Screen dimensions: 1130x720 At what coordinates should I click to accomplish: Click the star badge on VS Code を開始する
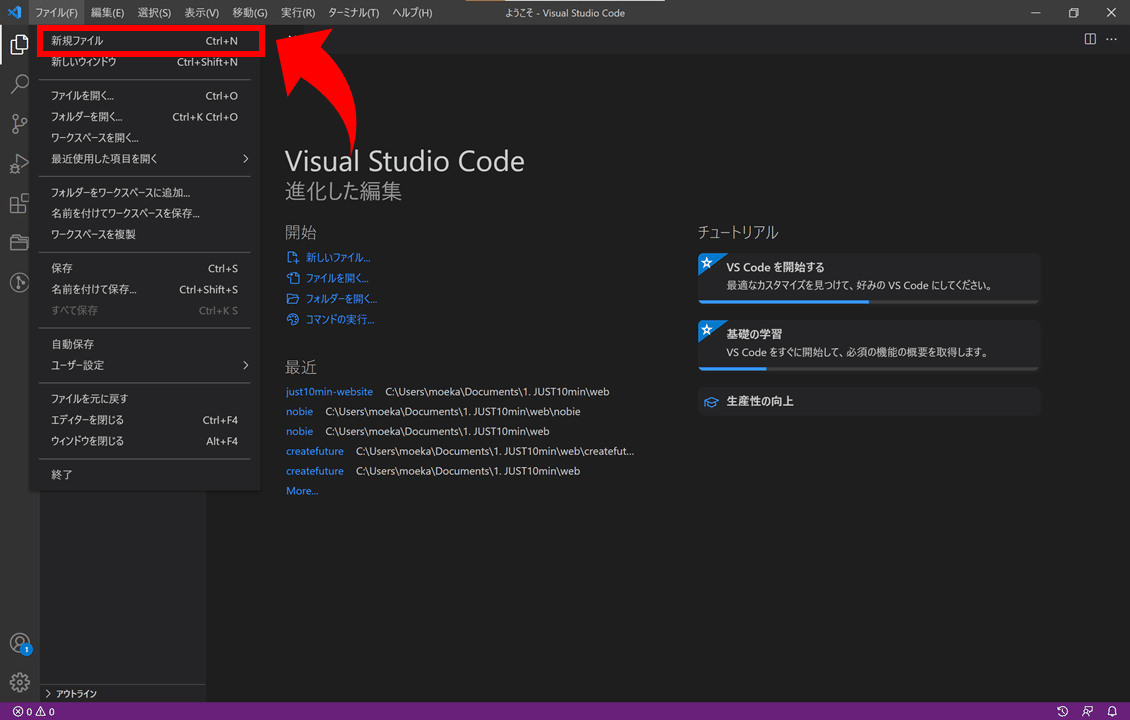[708, 263]
